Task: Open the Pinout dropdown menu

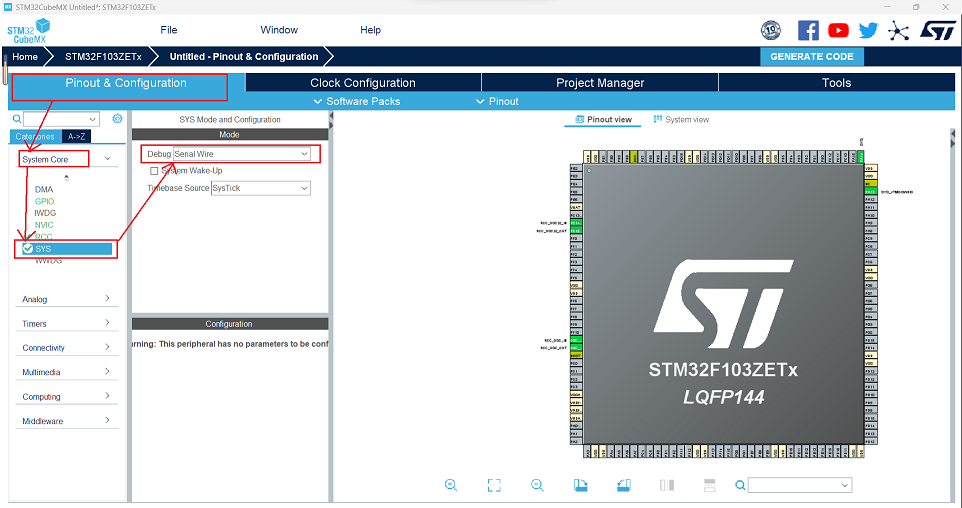Action: coord(498,101)
